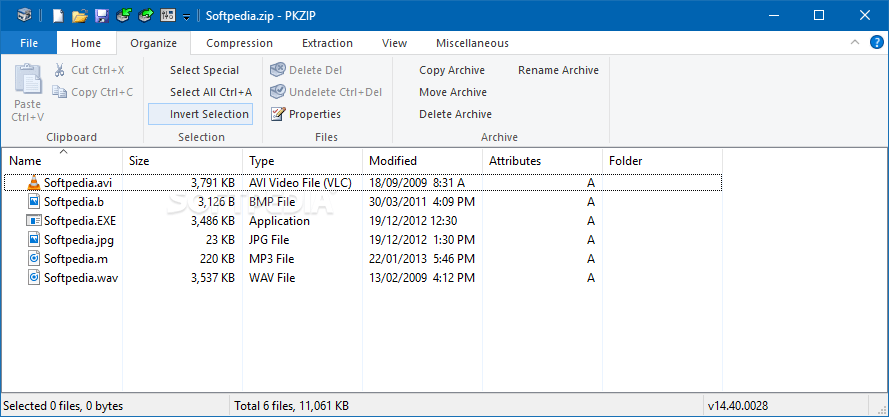Save archive using the floppy disk icon
This screenshot has height=417, width=889.
[x=101, y=15]
